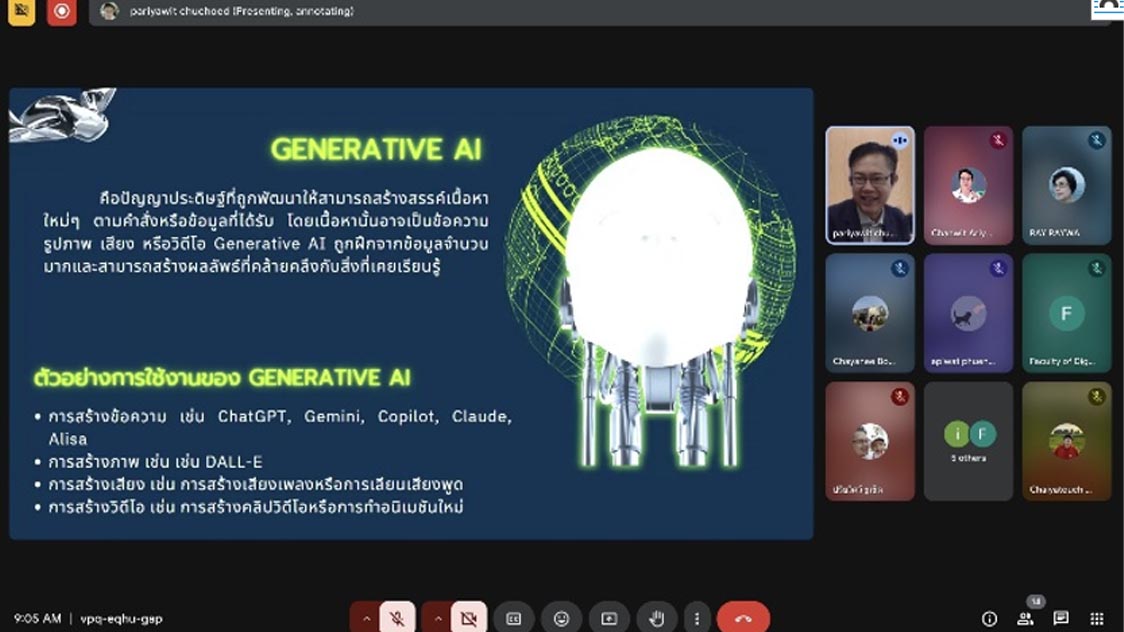Image resolution: width=1124 pixels, height=632 pixels.
Task: Raise your hand
Action: (656, 618)
